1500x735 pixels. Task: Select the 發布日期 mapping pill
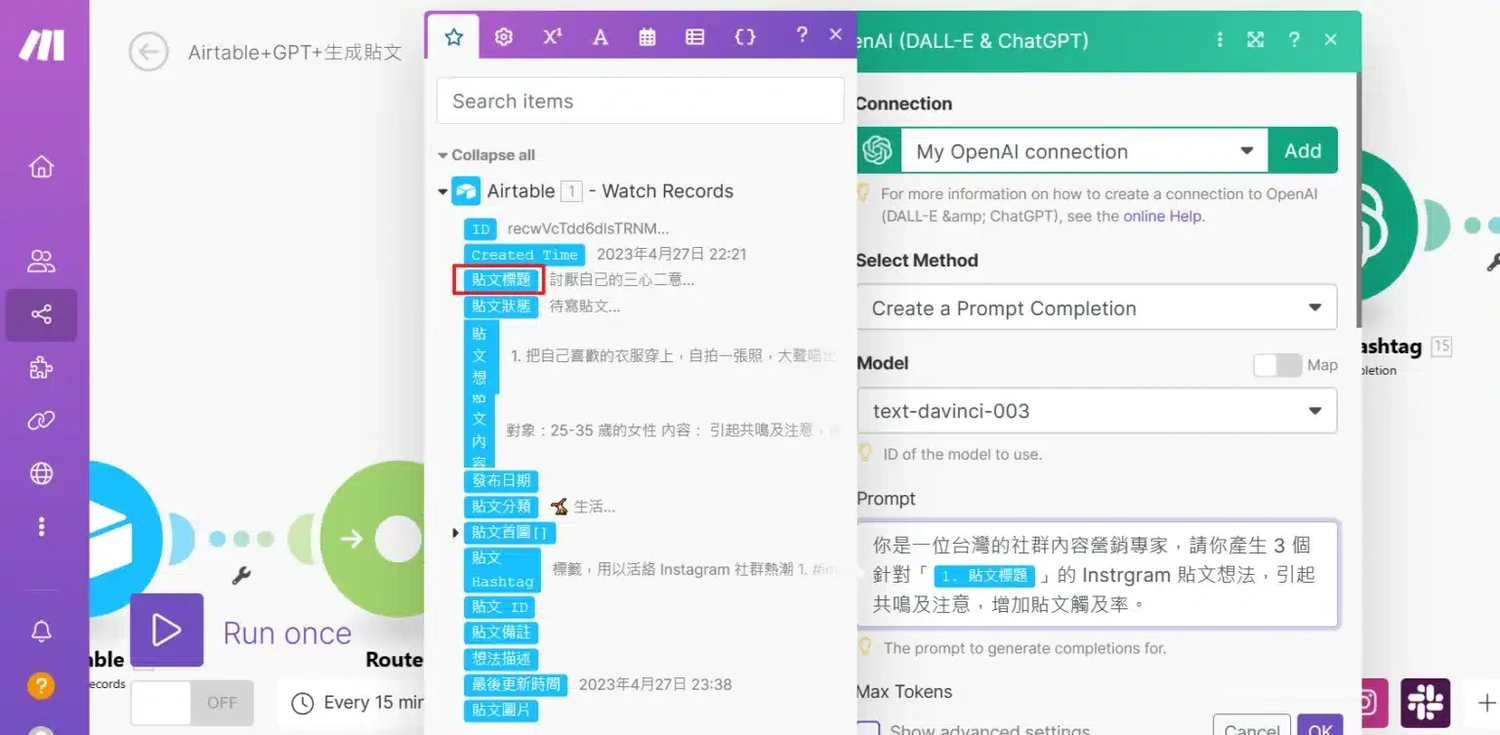point(501,481)
